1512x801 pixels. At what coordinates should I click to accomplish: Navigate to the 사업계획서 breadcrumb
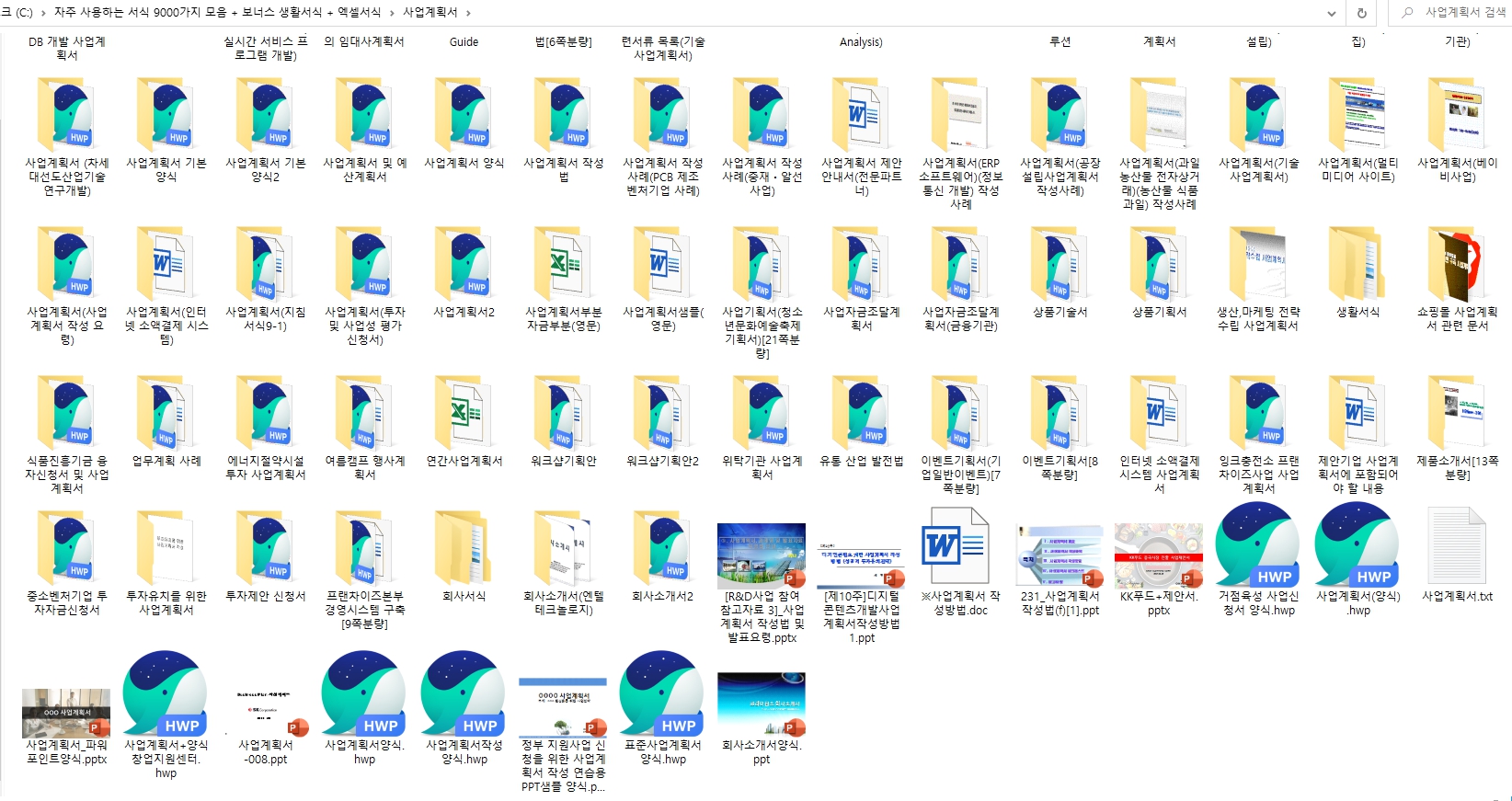(430, 13)
